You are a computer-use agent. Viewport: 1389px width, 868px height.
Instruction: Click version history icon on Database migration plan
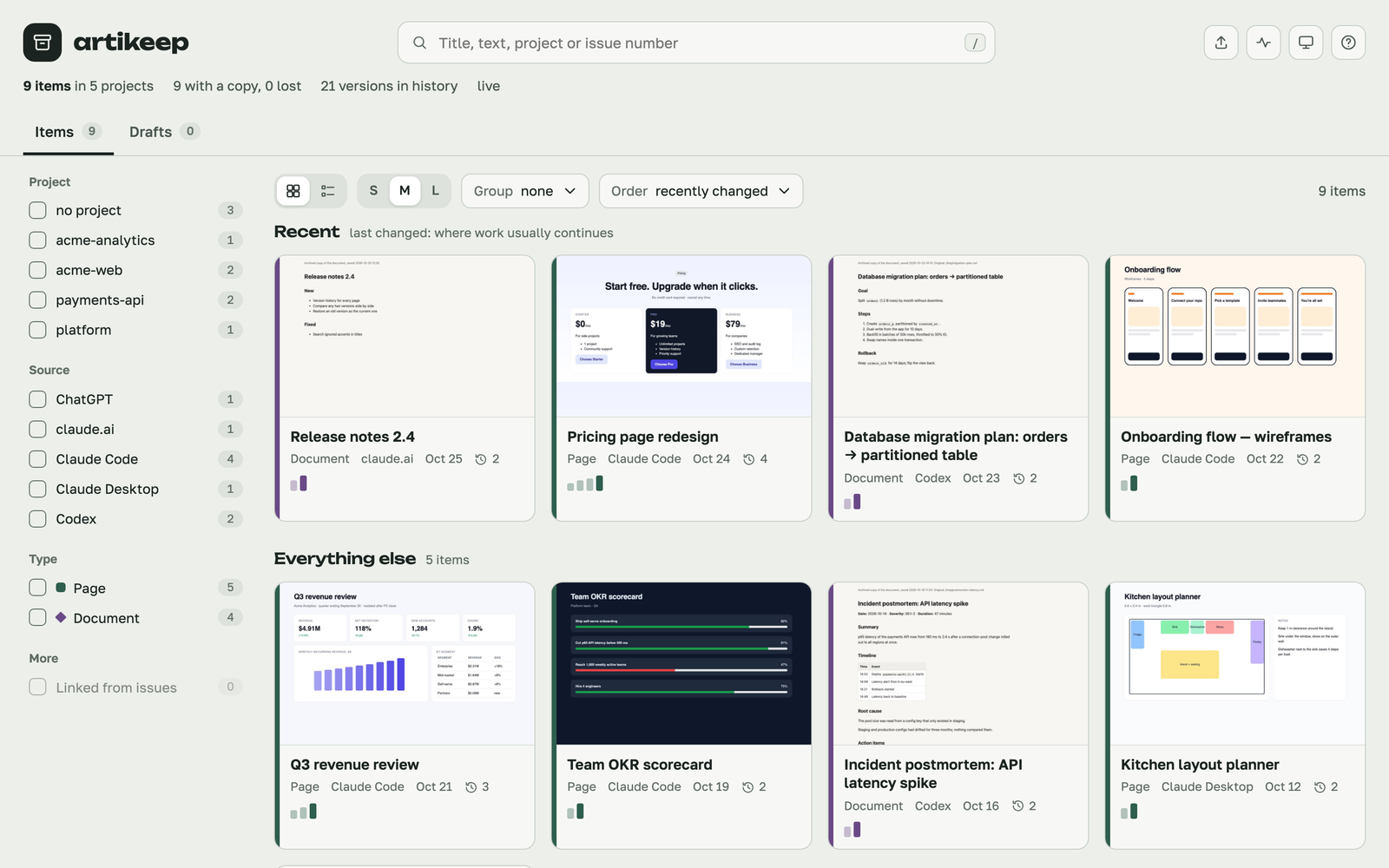click(x=1018, y=478)
